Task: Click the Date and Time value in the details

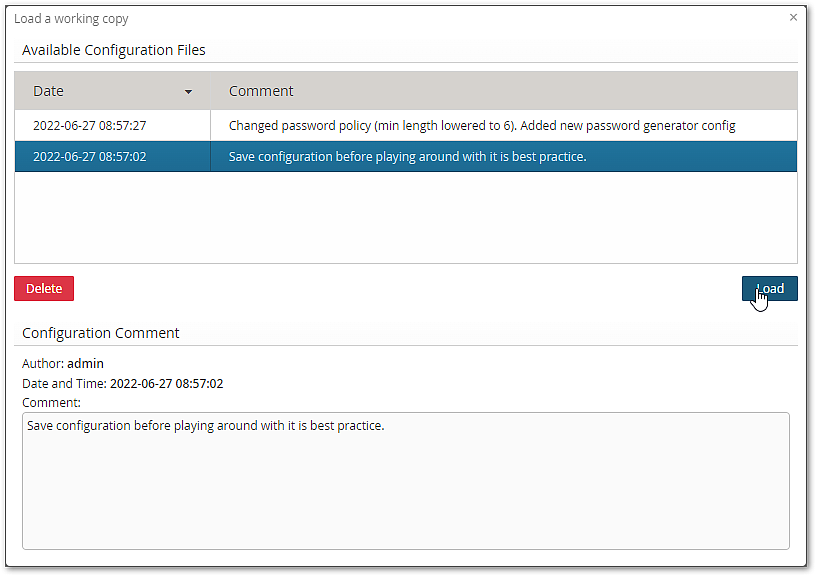Action: point(166,384)
